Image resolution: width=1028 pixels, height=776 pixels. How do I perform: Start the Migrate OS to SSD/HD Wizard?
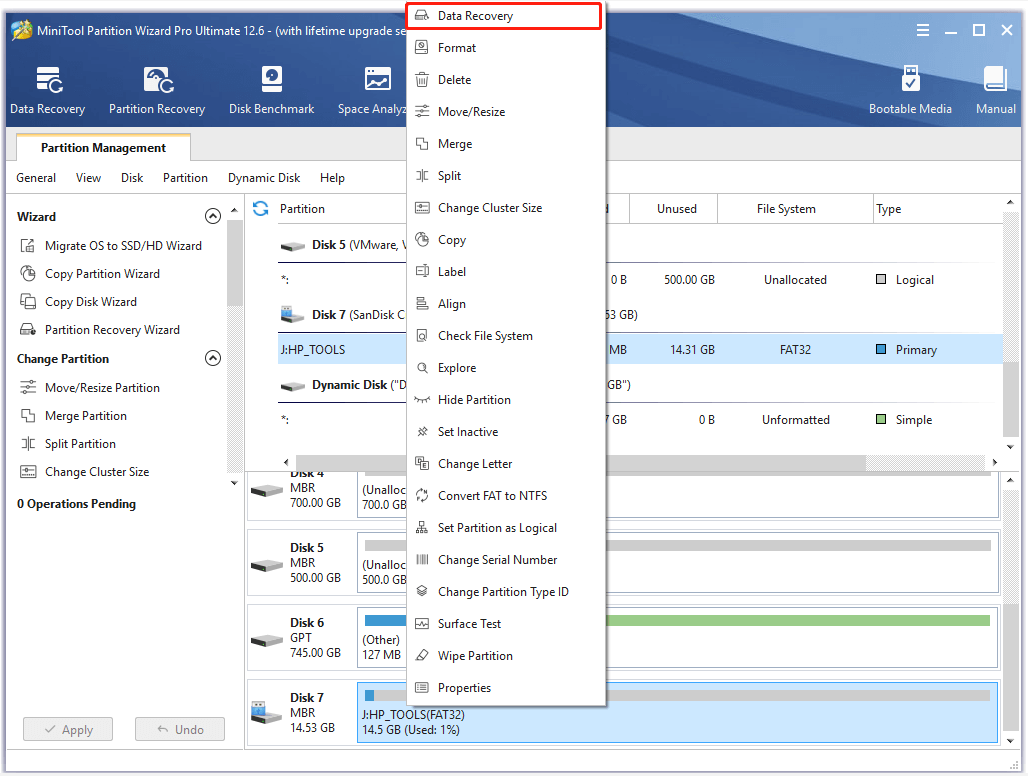(x=123, y=246)
